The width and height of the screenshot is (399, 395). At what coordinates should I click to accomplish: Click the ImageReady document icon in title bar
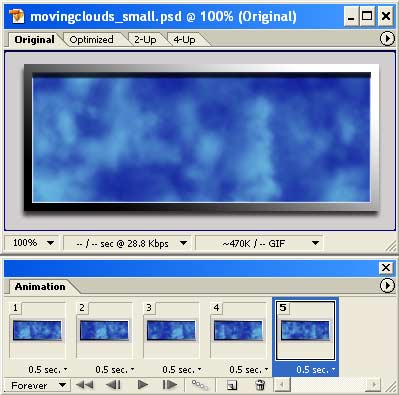(17, 16)
